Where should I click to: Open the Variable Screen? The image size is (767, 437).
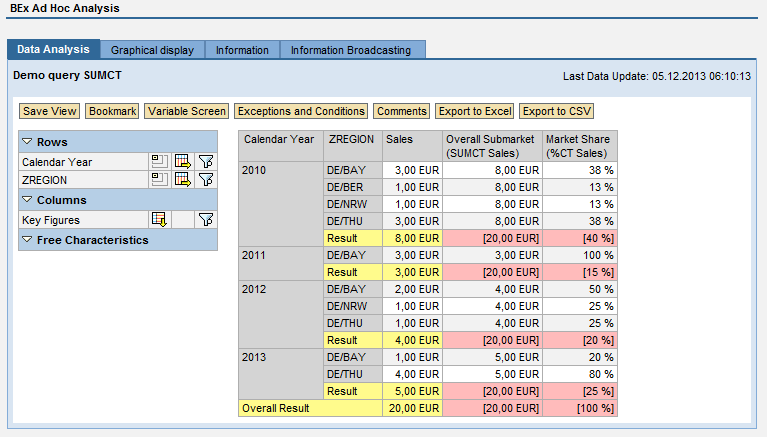187,111
